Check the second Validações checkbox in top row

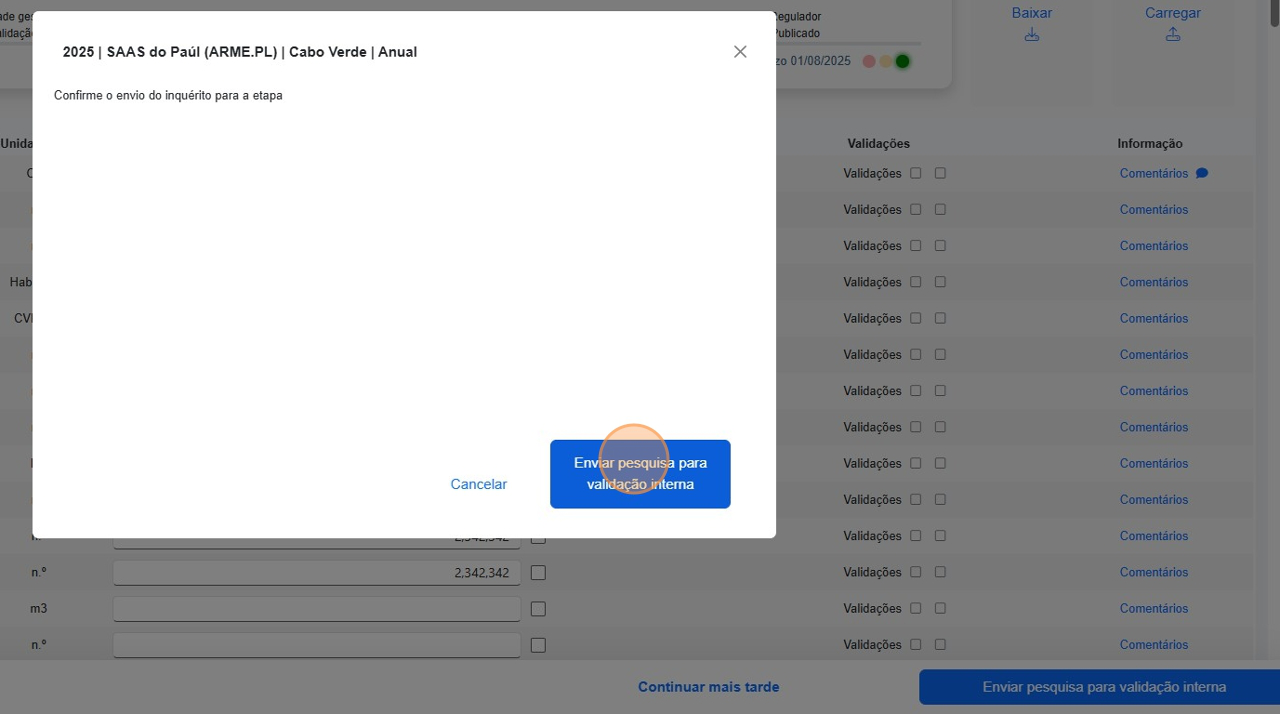[x=939, y=172]
